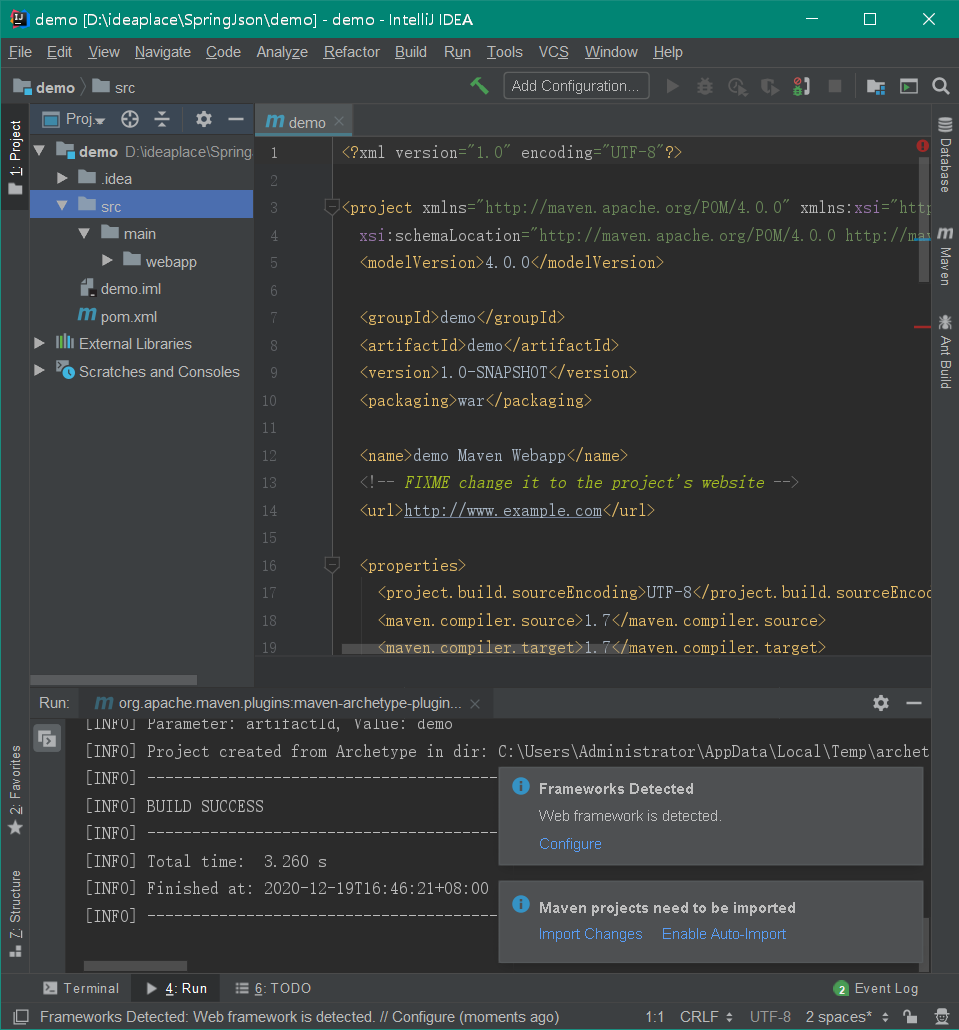Click Locate/Scroll from Source target icon

pyautogui.click(x=130, y=119)
